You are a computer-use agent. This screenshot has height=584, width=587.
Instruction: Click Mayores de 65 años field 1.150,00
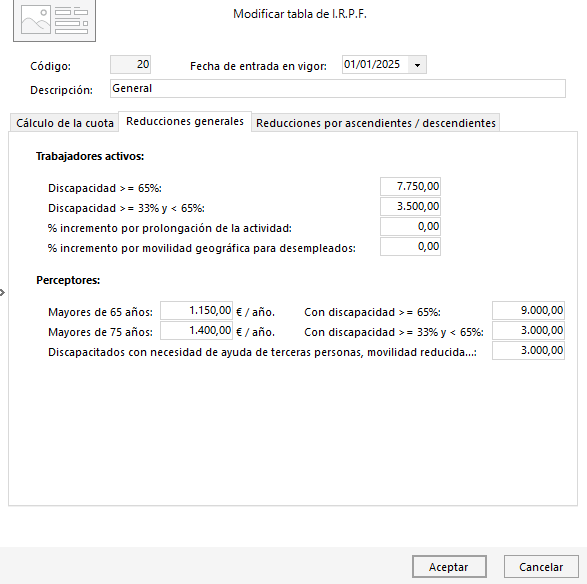tap(197, 311)
